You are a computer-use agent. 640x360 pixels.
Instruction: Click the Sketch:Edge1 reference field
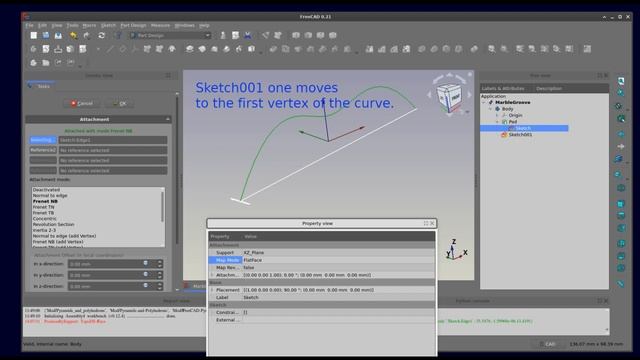click(x=113, y=140)
